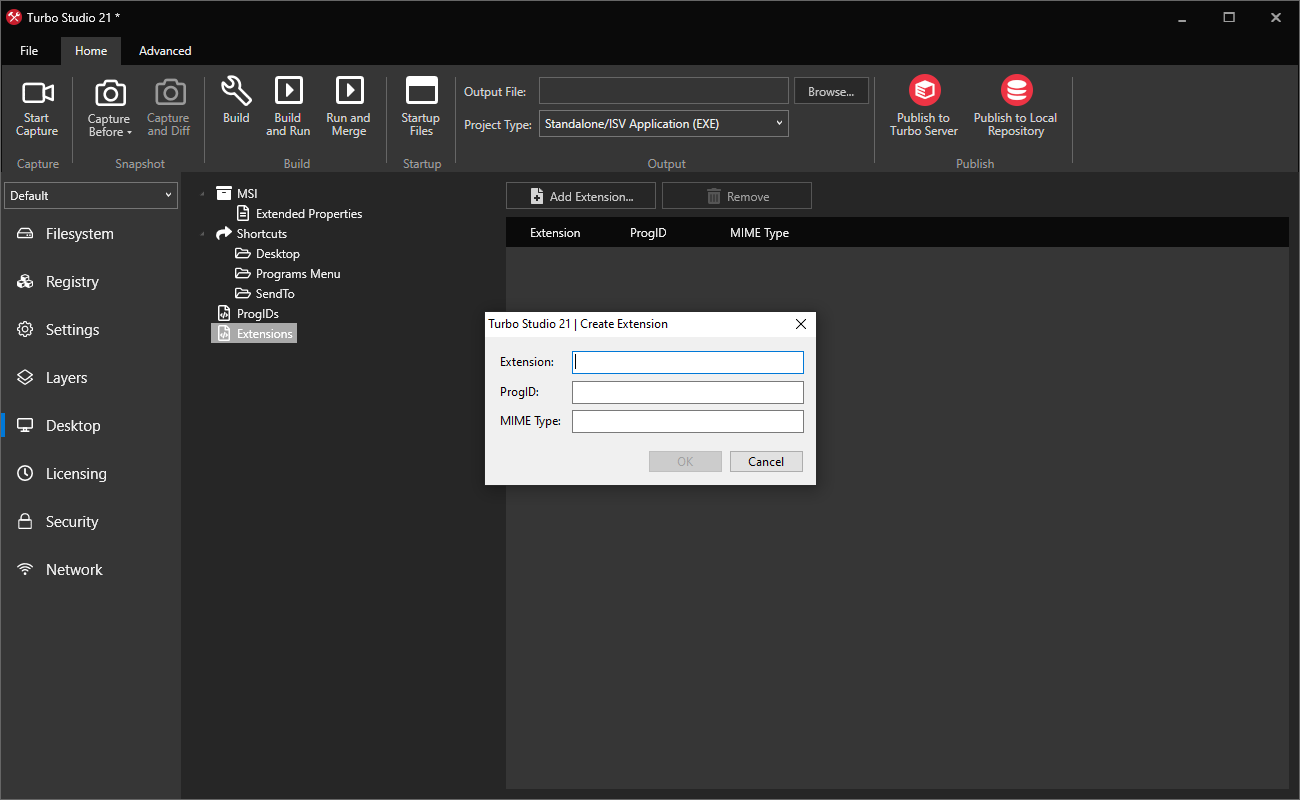Cancel the Create Extension dialog

point(766,461)
